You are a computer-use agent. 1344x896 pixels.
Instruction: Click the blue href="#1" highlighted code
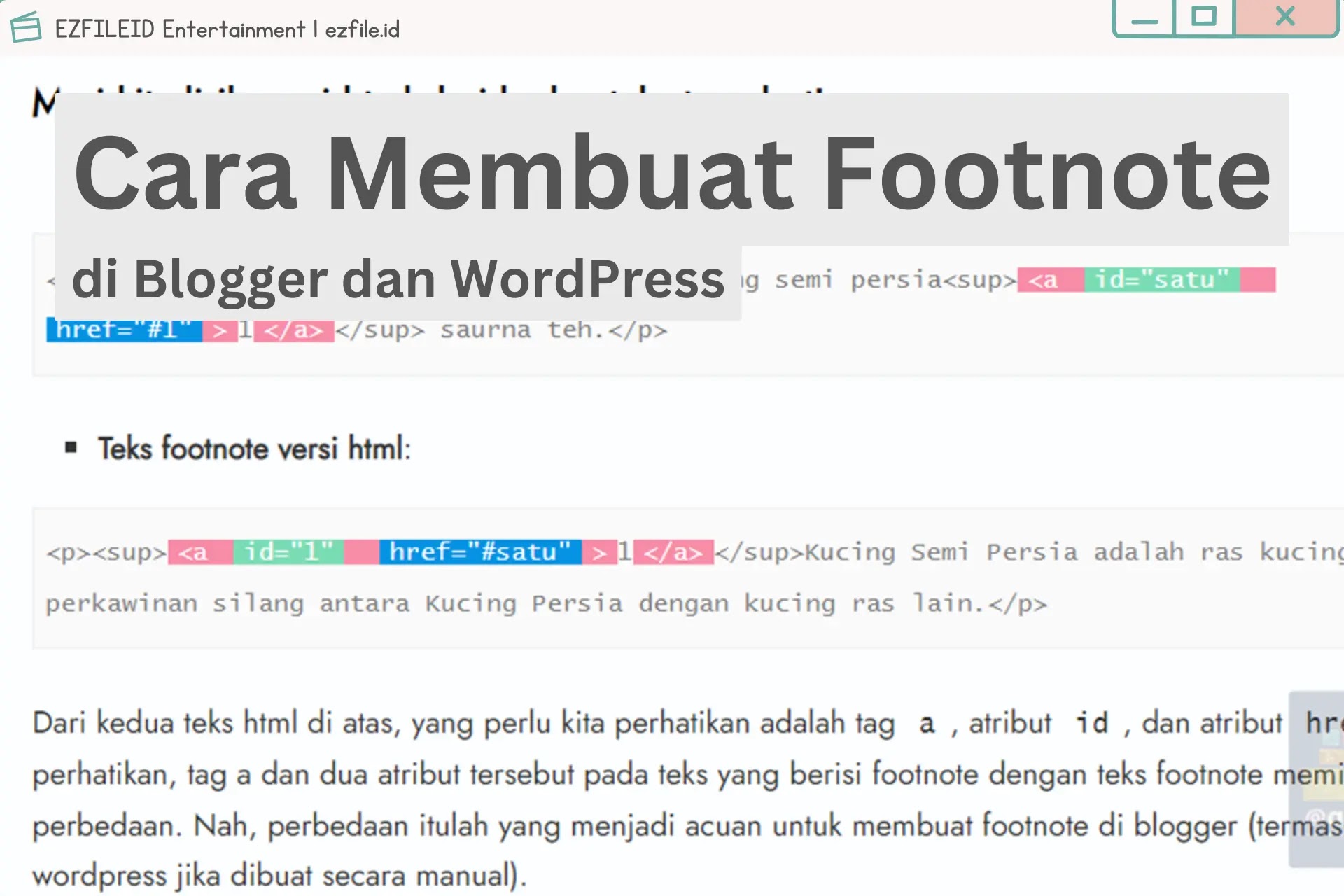124,330
